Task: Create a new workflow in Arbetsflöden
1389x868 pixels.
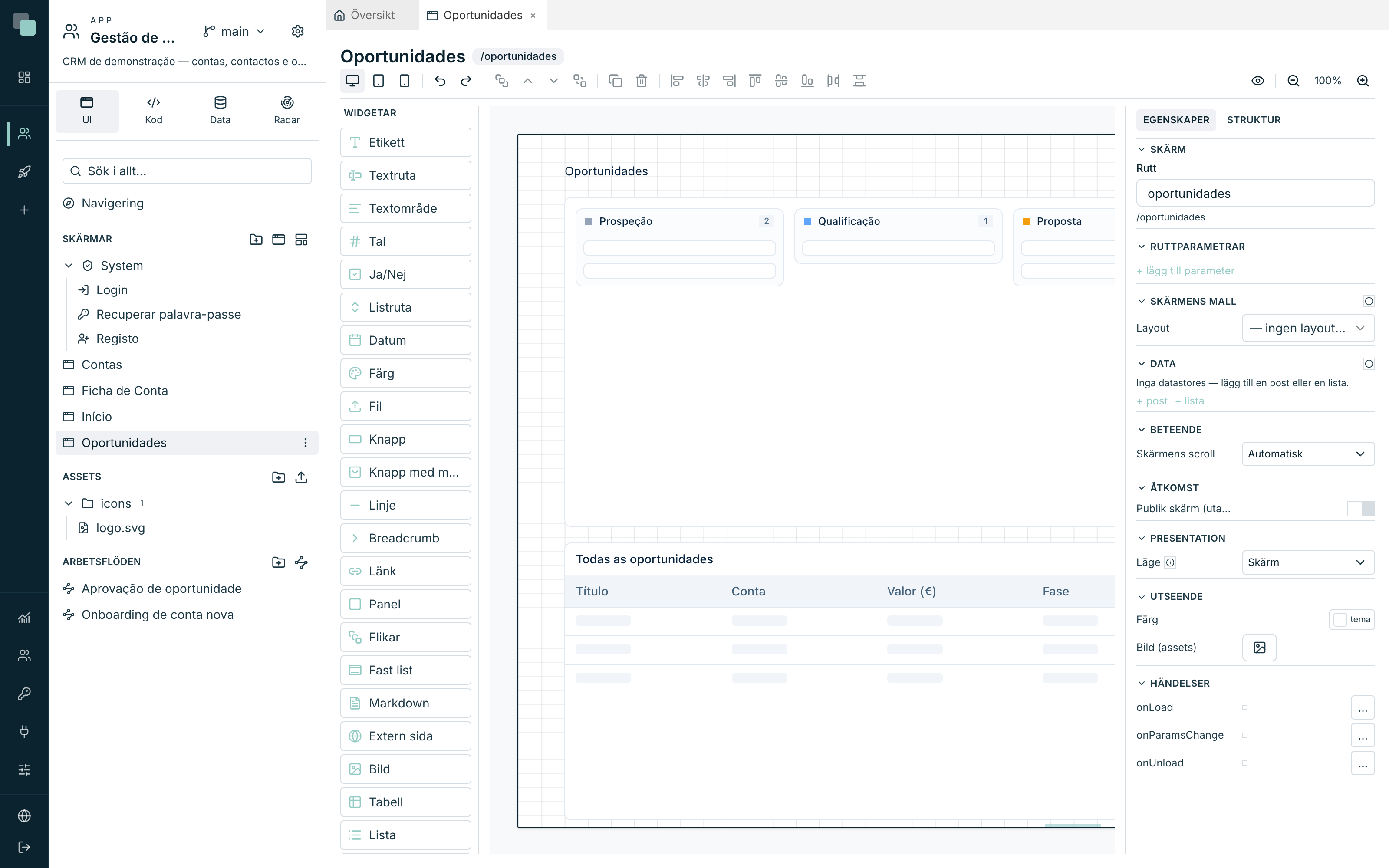Action: (301, 562)
